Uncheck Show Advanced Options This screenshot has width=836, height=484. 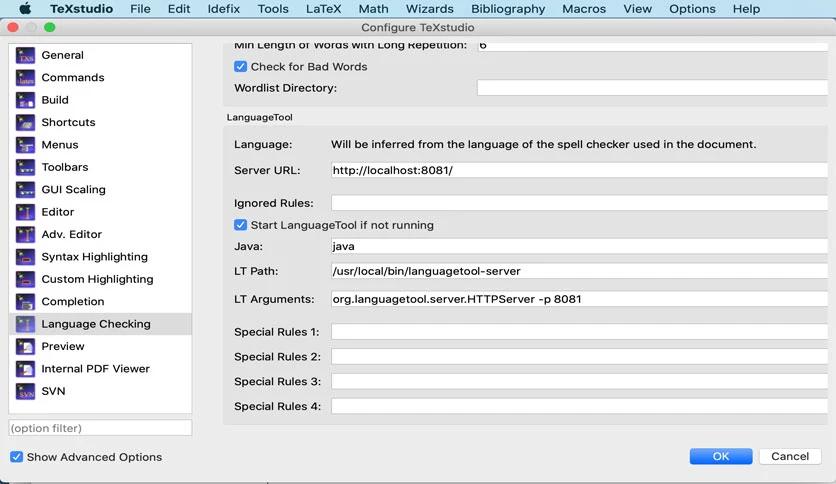click(x=17, y=457)
